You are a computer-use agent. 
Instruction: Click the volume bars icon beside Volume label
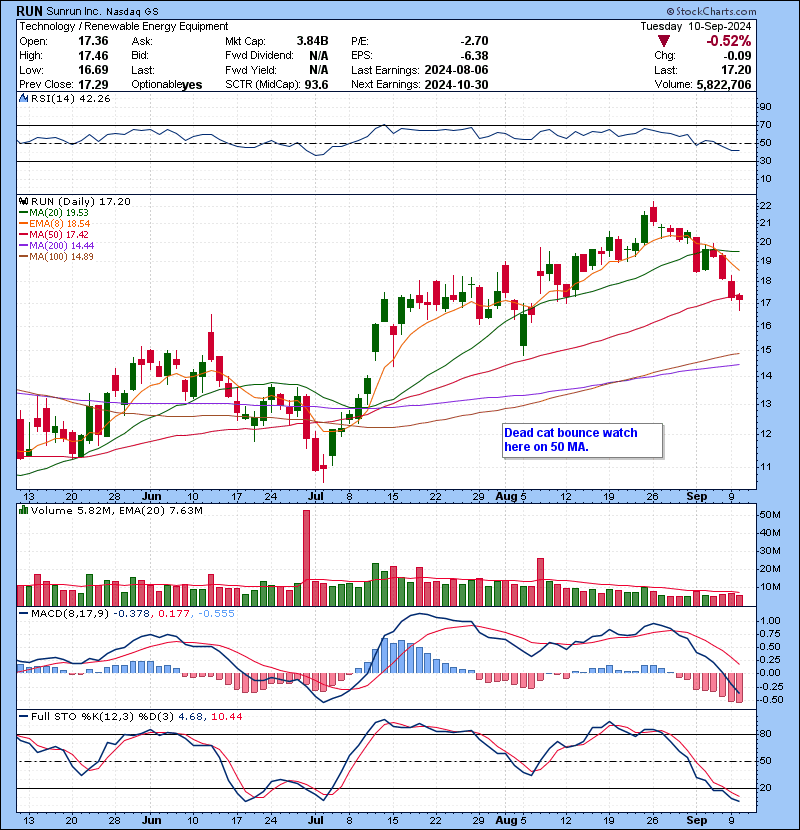tap(23, 510)
